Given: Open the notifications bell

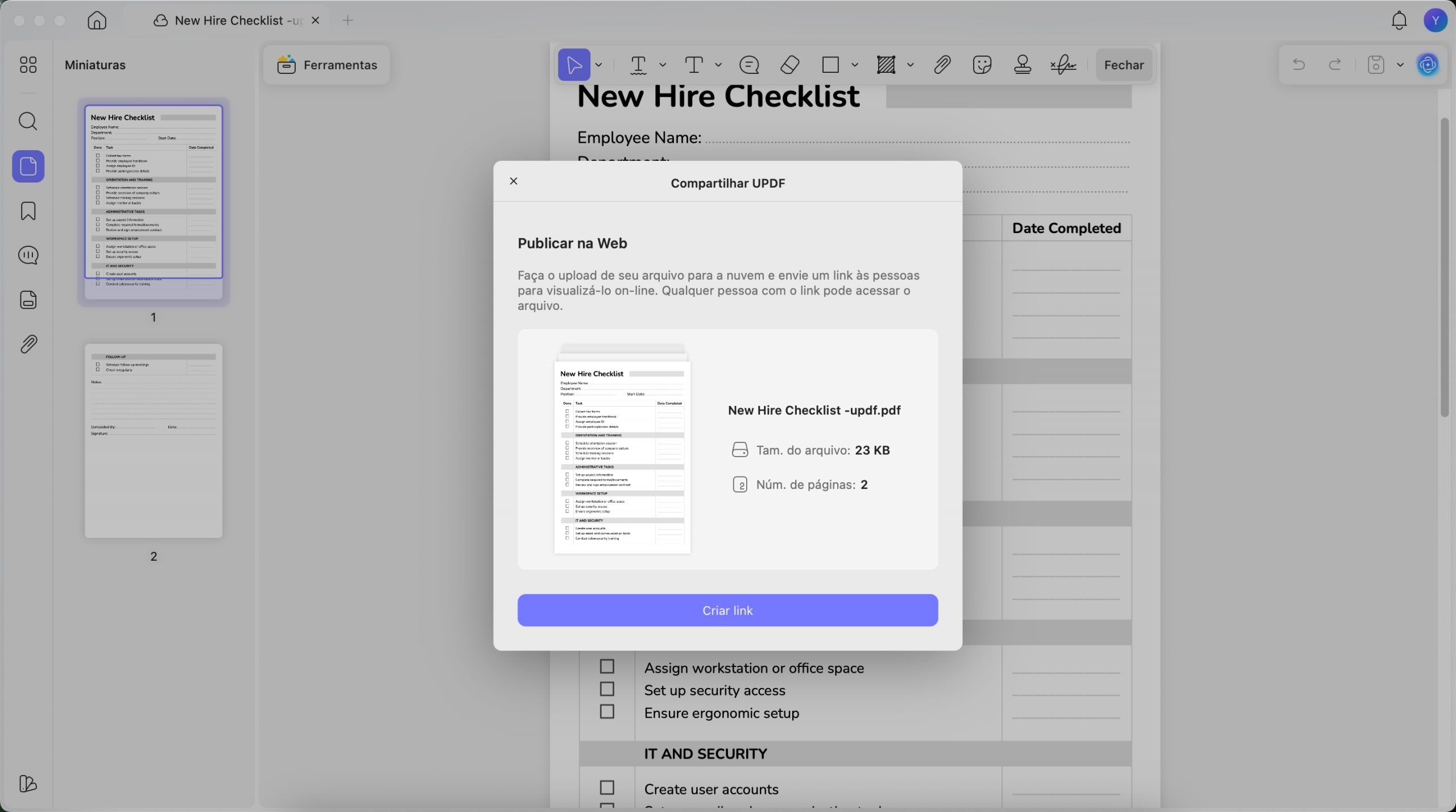Looking at the screenshot, I should click(x=1399, y=20).
